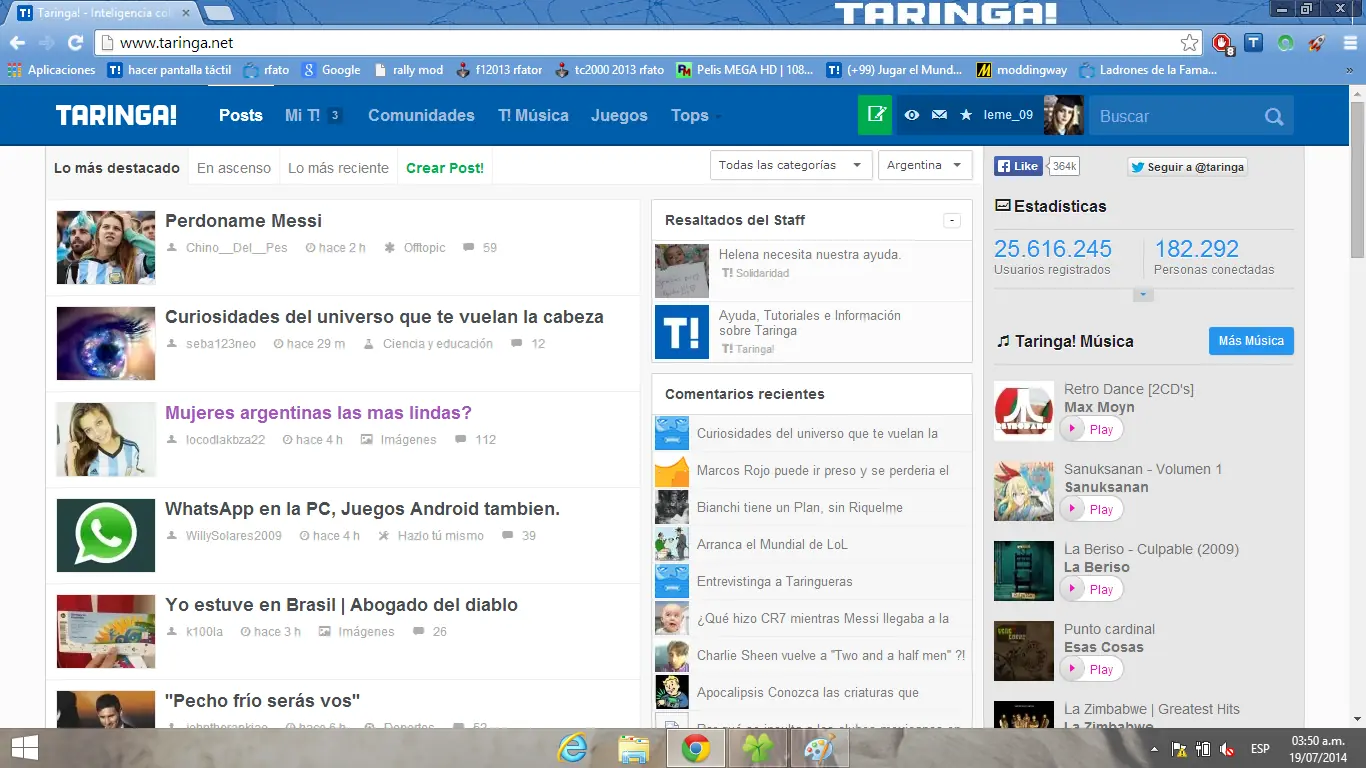
Task: Open the Windows Start button
Action: [25, 747]
